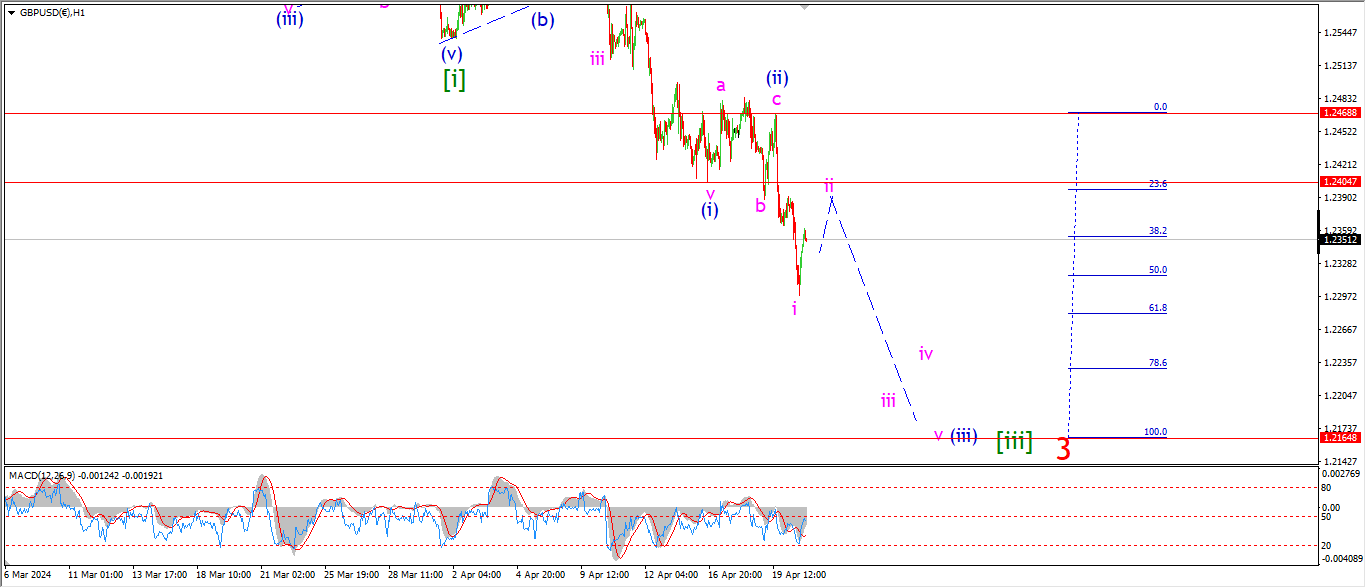
Task: Select the red price label 1.24047
Action: click(1340, 182)
